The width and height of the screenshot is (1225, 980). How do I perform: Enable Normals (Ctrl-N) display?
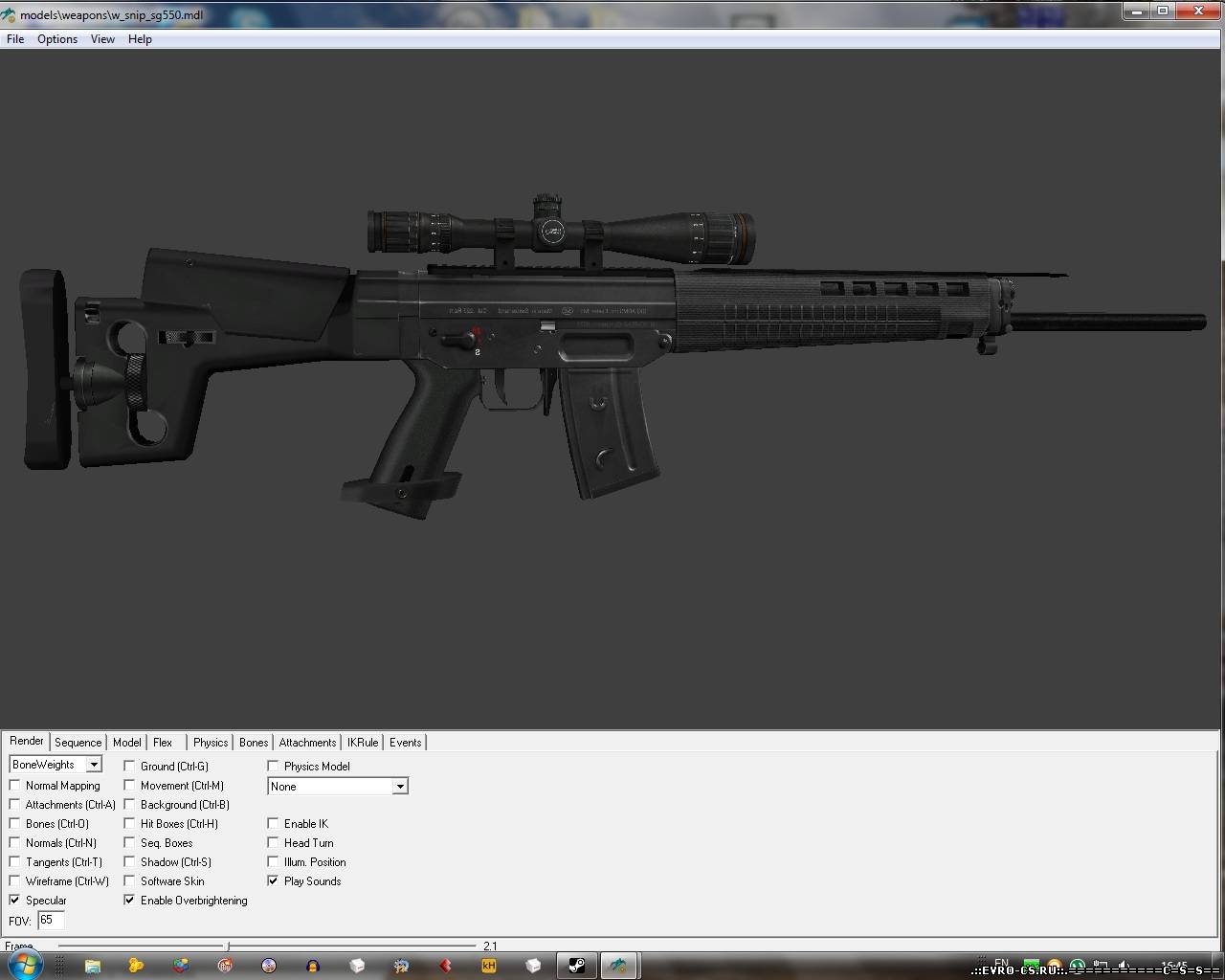click(x=14, y=843)
